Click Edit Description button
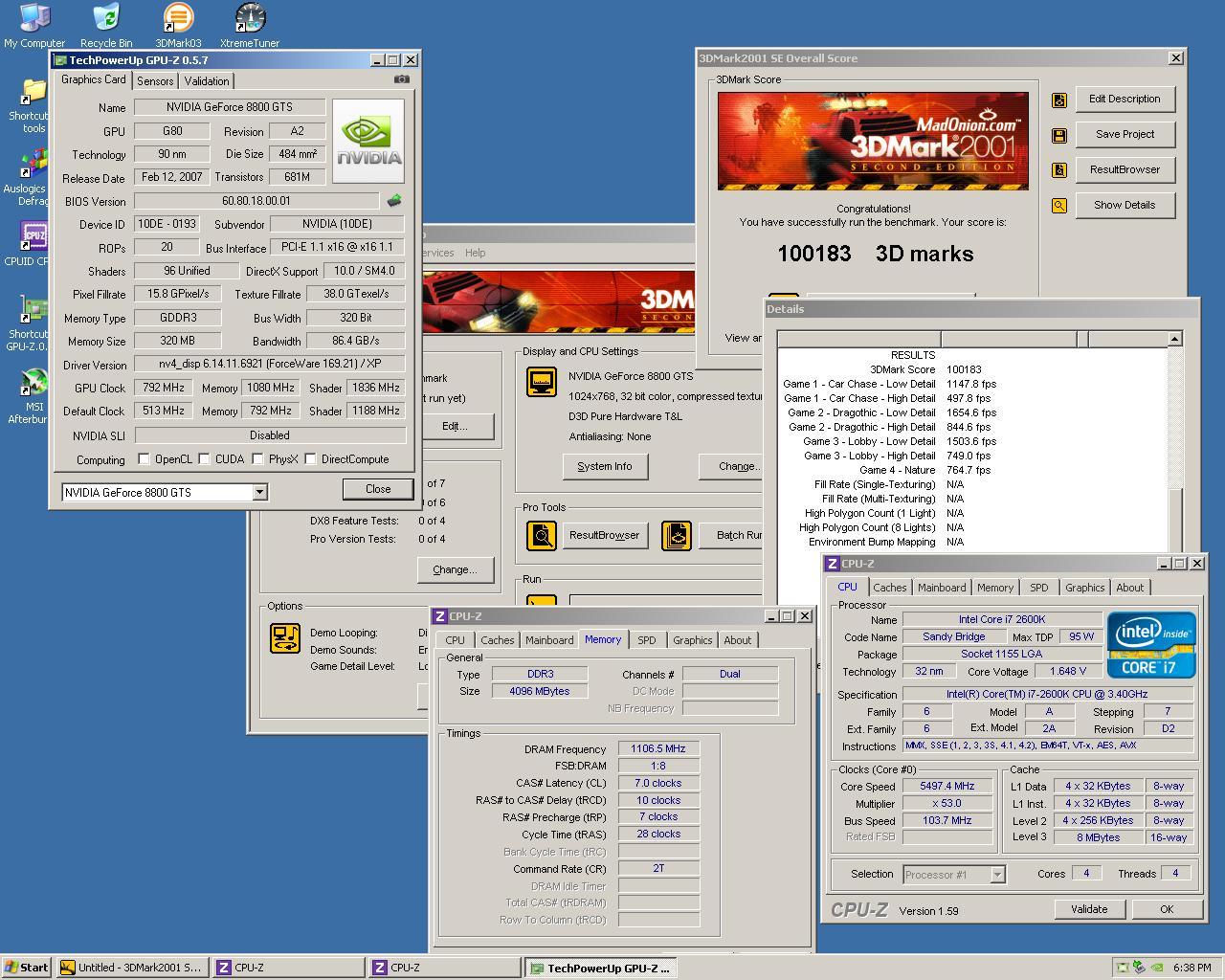 (x=1125, y=99)
